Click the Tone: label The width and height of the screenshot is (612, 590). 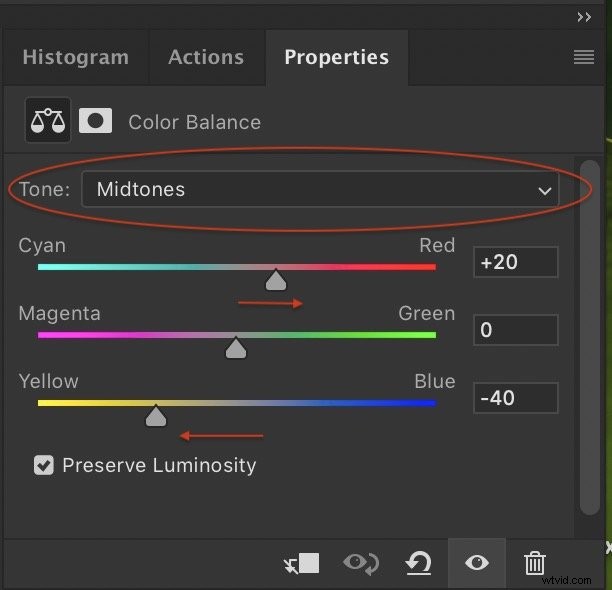click(44, 189)
